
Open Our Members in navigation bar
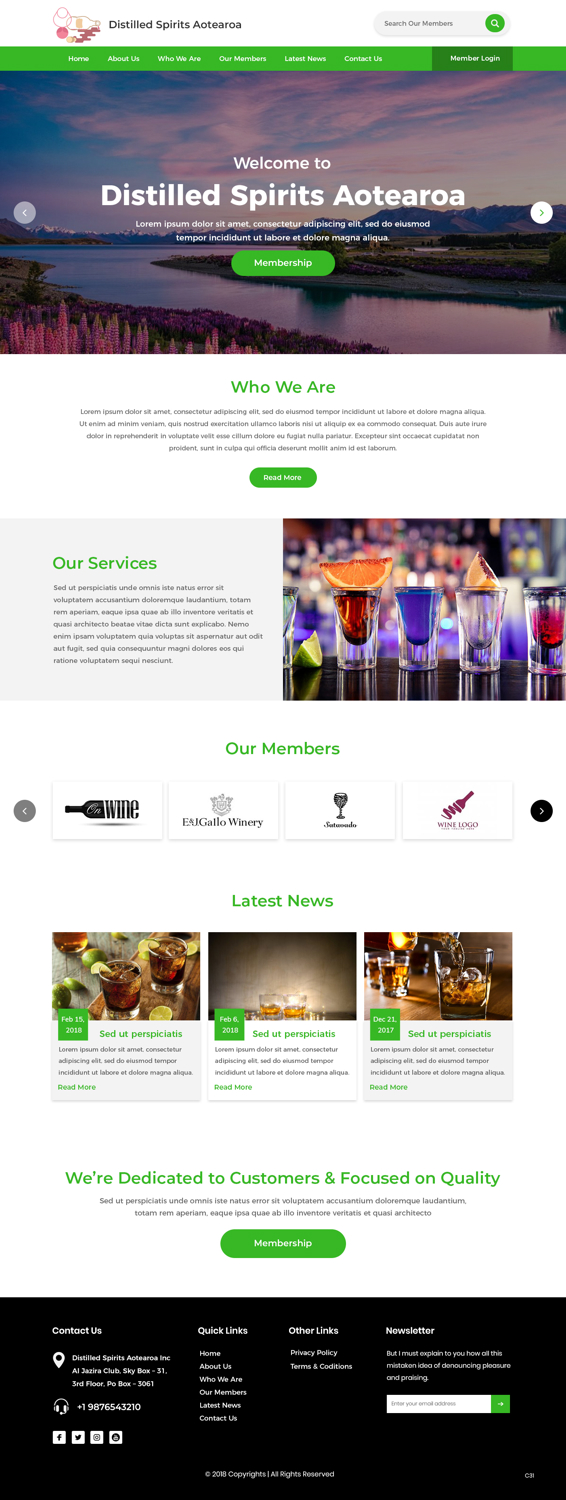point(243,59)
